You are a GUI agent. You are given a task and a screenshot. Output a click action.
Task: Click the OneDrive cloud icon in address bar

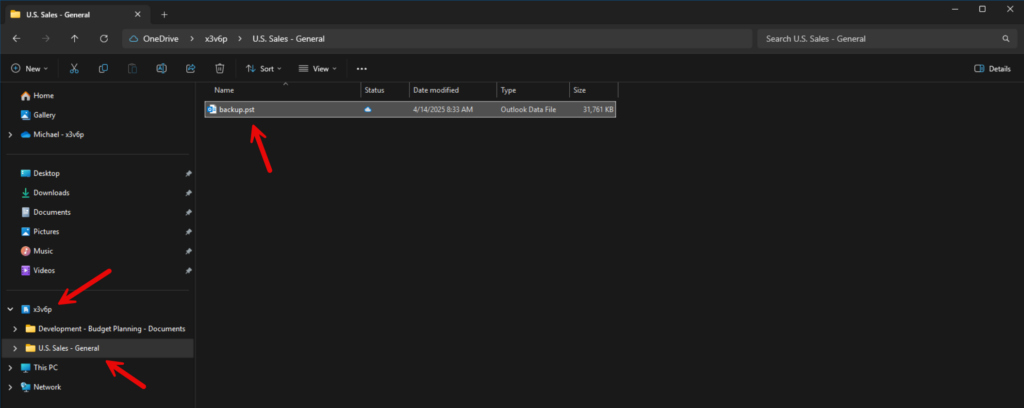(x=135, y=39)
